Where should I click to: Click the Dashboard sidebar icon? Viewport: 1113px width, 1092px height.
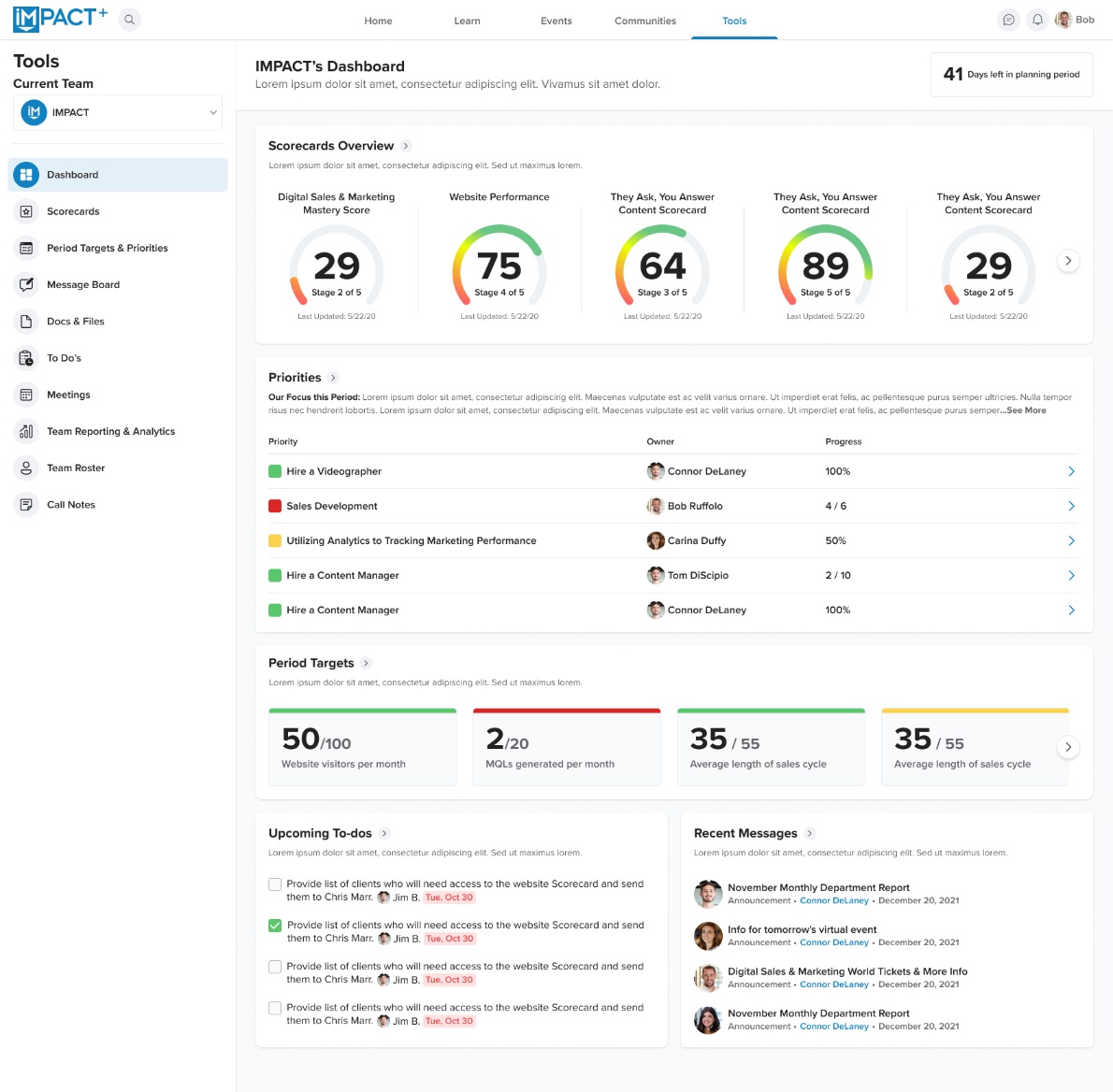(26, 175)
